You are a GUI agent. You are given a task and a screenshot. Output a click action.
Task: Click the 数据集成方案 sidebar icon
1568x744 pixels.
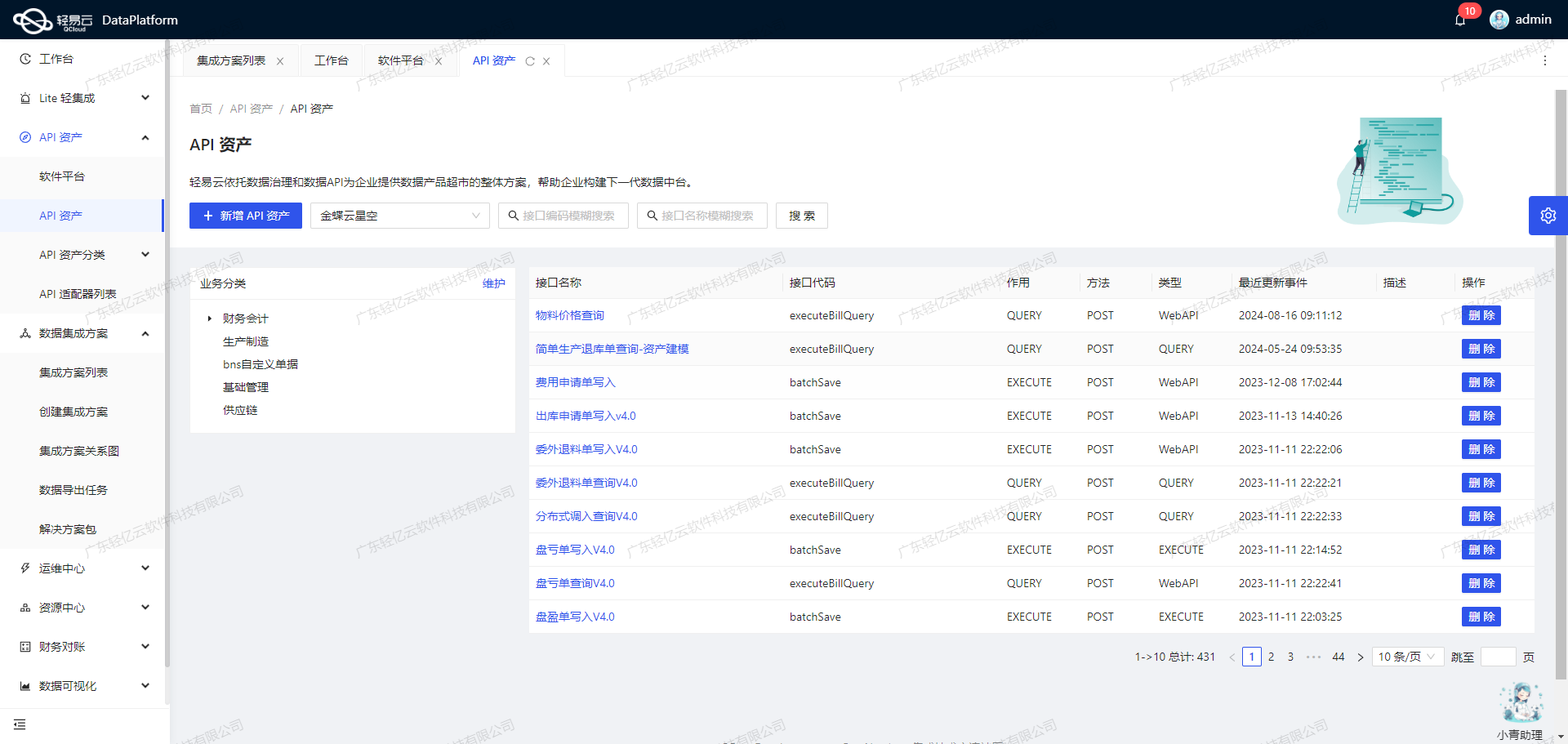pyautogui.click(x=25, y=333)
